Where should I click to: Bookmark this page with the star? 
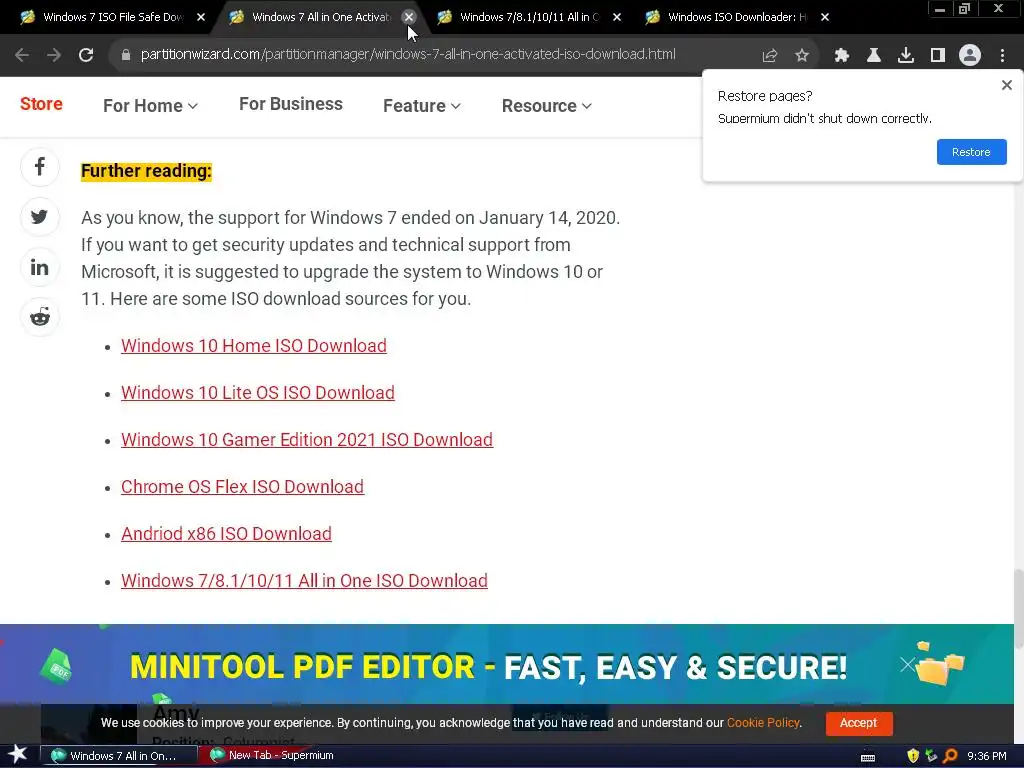[802, 56]
